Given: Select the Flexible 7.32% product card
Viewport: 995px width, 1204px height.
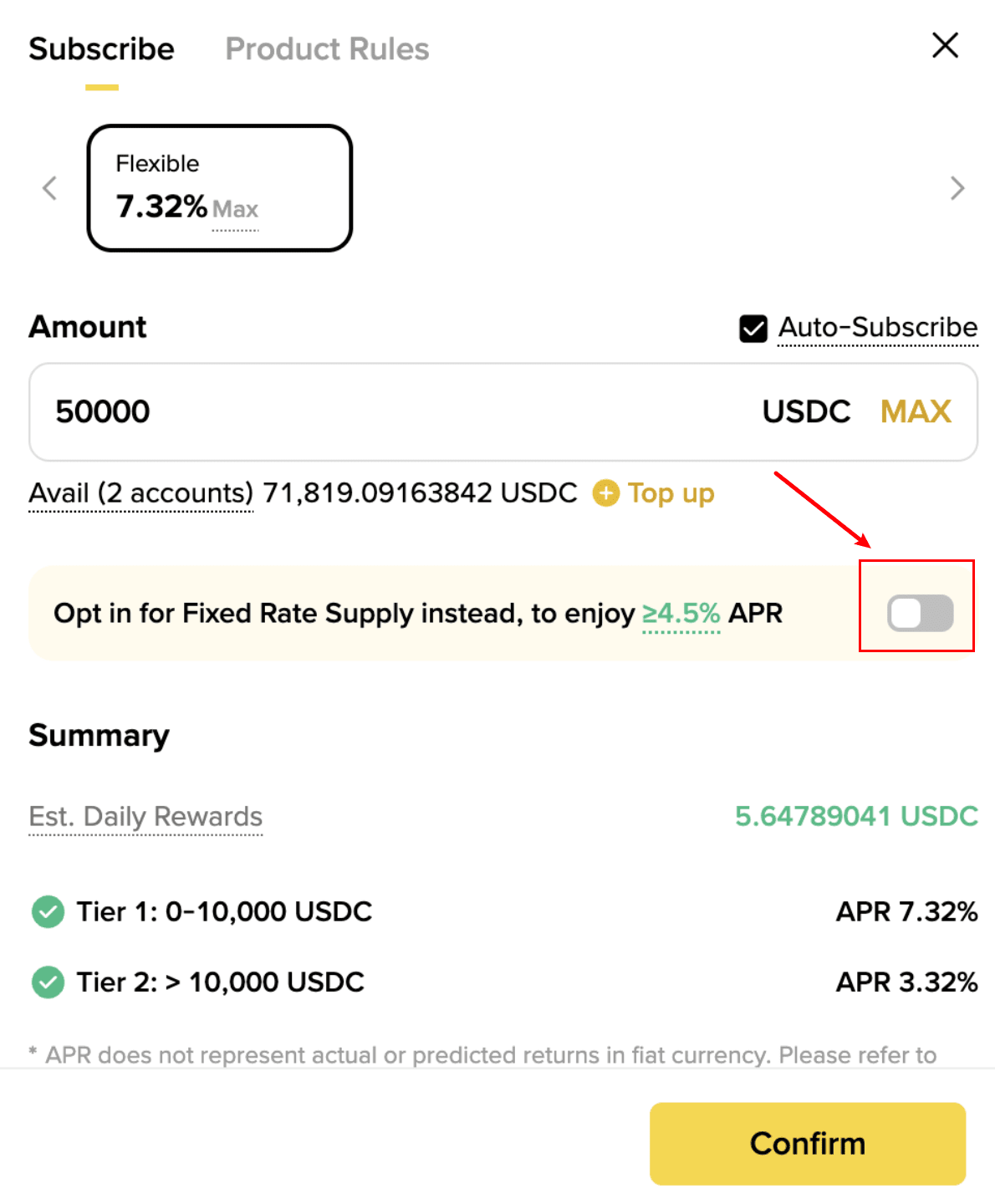Looking at the screenshot, I should pyautogui.click(x=219, y=188).
